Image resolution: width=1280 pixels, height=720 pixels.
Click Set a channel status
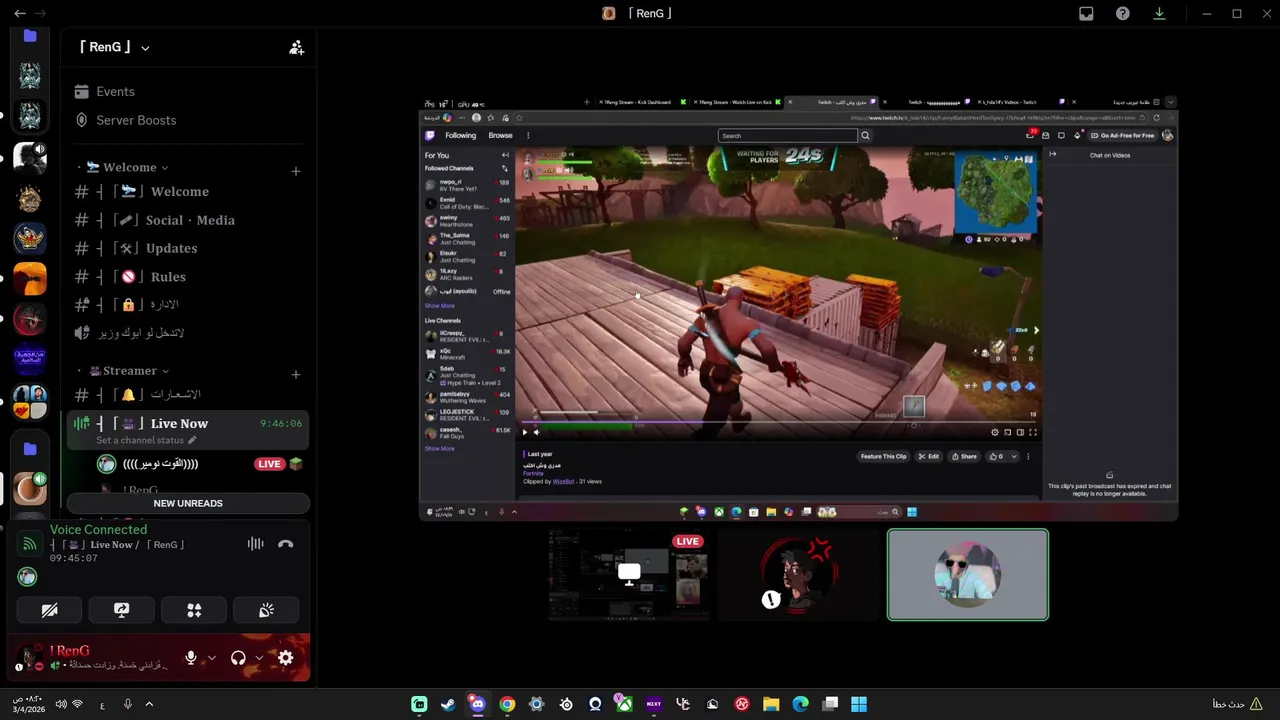click(x=140, y=440)
